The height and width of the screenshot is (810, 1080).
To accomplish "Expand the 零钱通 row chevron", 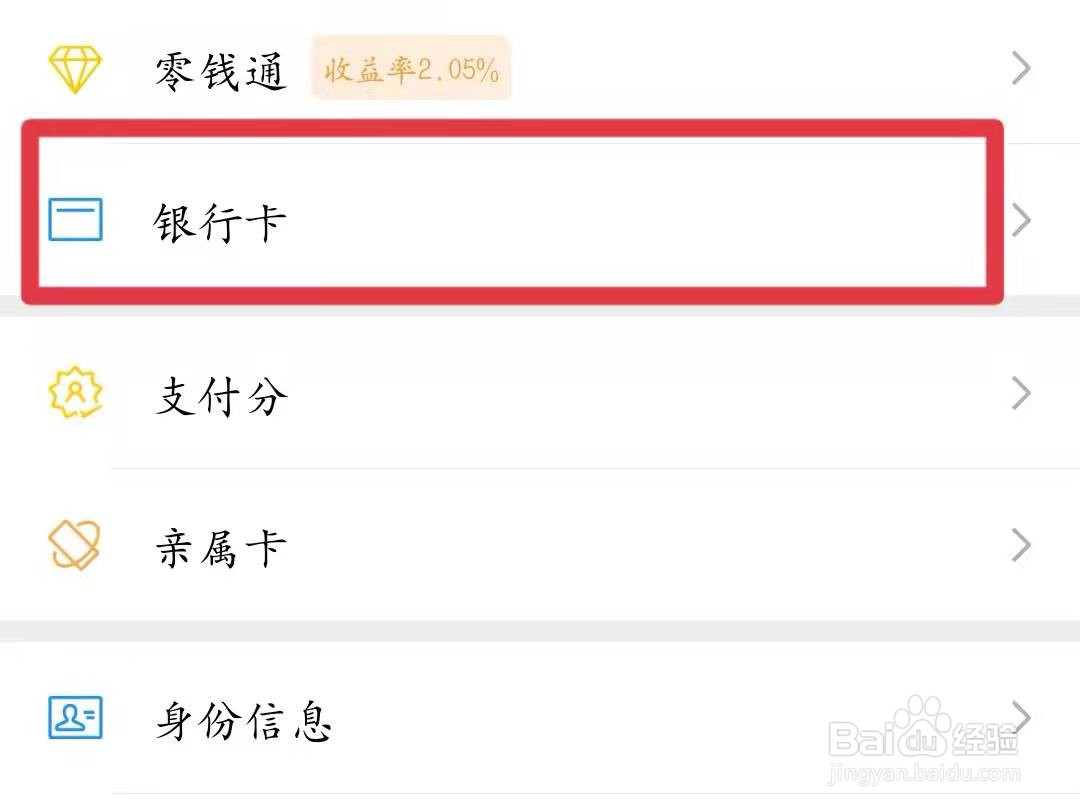I will (x=1020, y=69).
